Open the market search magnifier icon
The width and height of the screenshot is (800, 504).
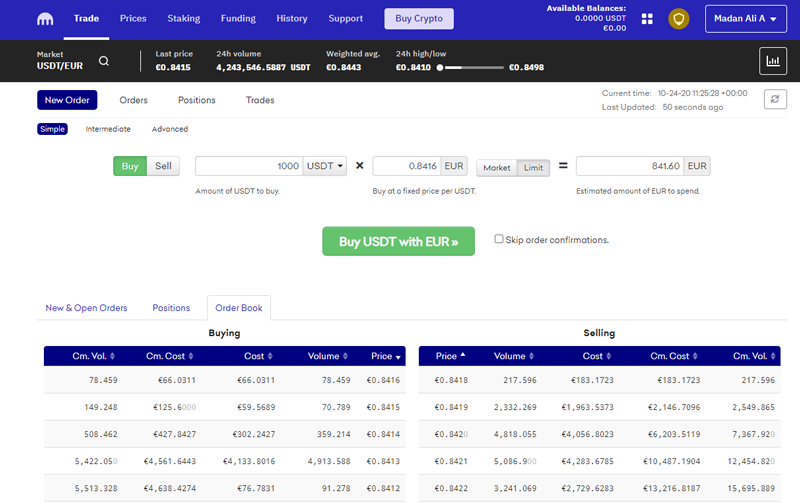[104, 61]
